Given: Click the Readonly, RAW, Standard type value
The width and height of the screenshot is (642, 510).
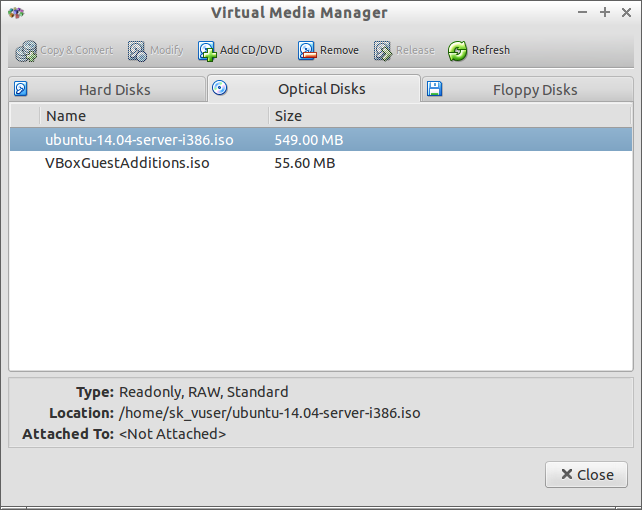Looking at the screenshot, I should point(203,392).
